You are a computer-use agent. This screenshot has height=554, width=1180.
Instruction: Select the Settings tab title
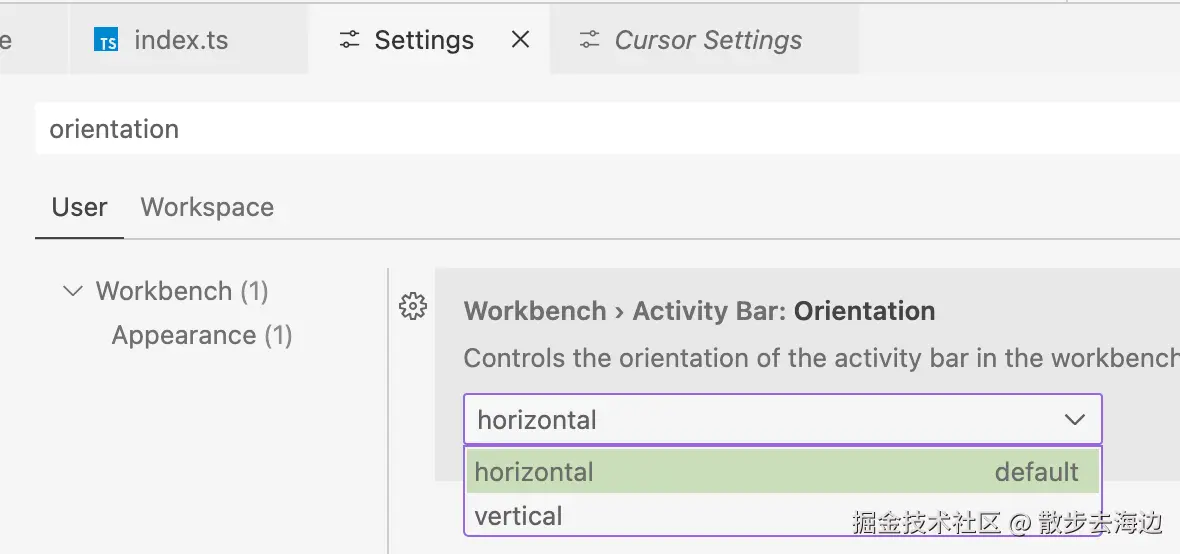point(424,40)
